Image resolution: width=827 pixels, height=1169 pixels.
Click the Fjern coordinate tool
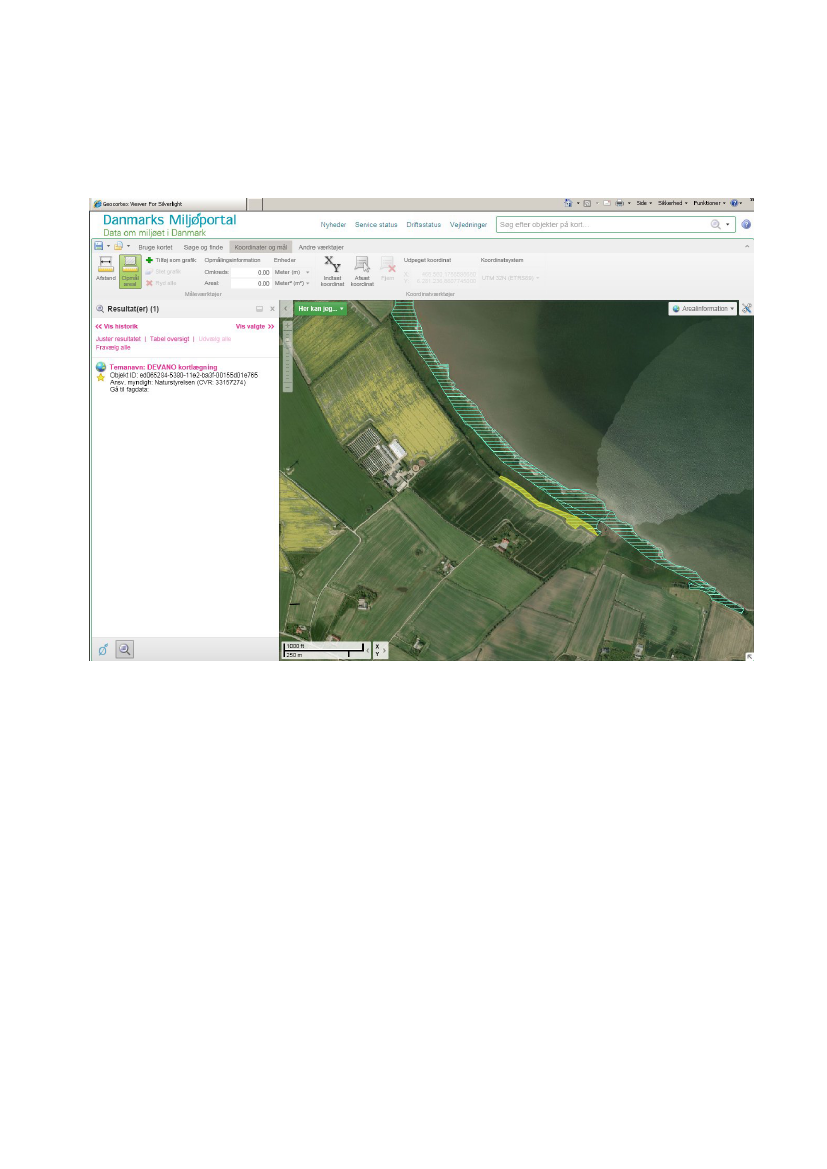coord(388,268)
